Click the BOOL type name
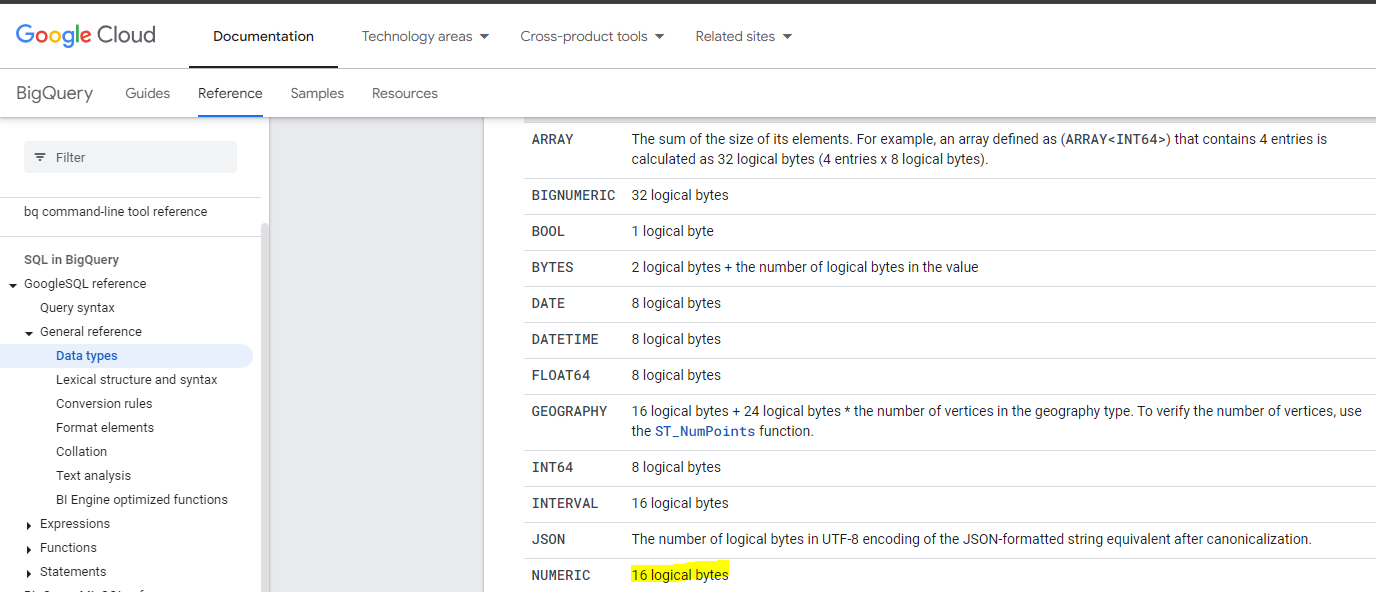 (x=548, y=231)
